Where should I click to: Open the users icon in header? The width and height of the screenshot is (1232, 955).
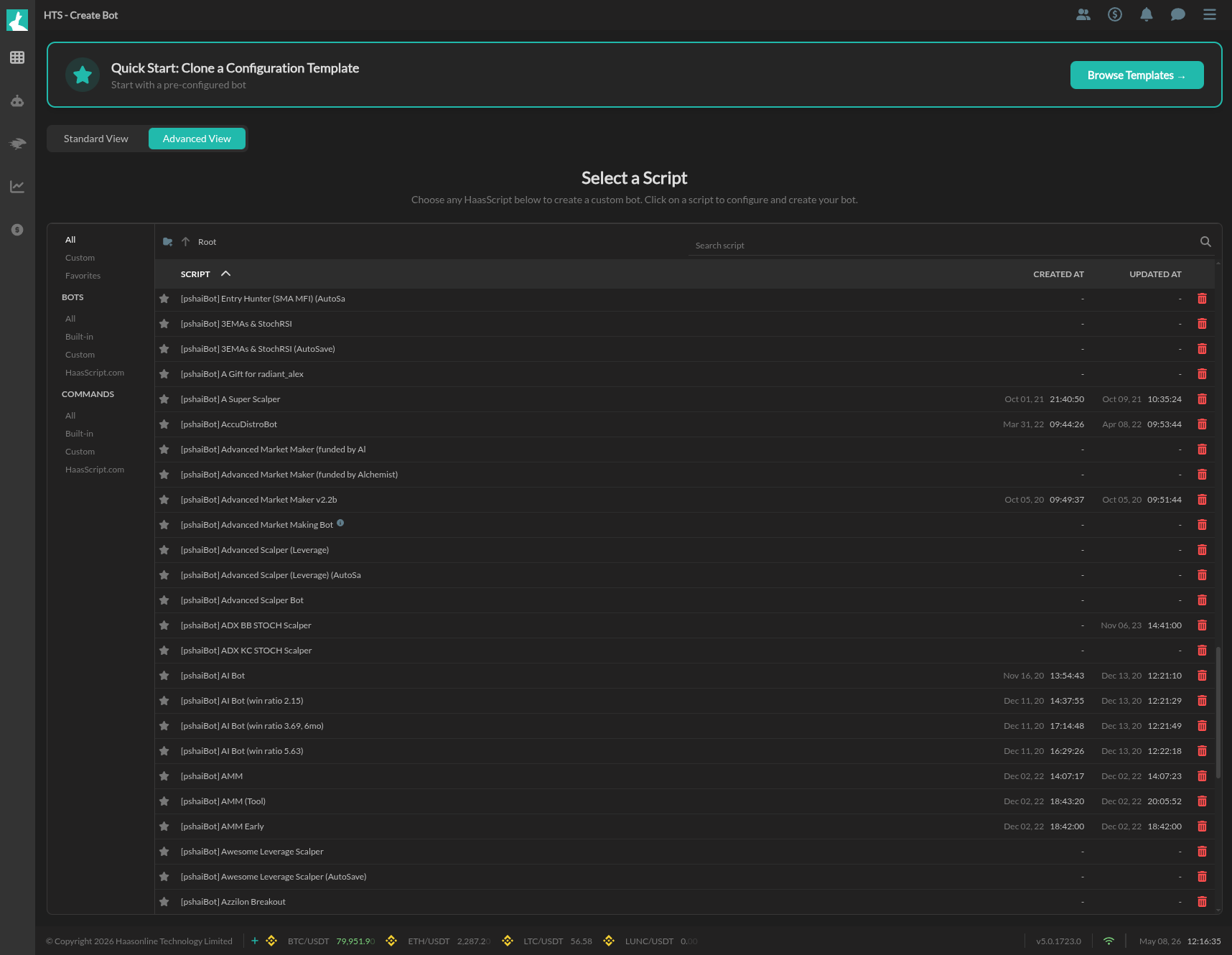pos(1083,14)
